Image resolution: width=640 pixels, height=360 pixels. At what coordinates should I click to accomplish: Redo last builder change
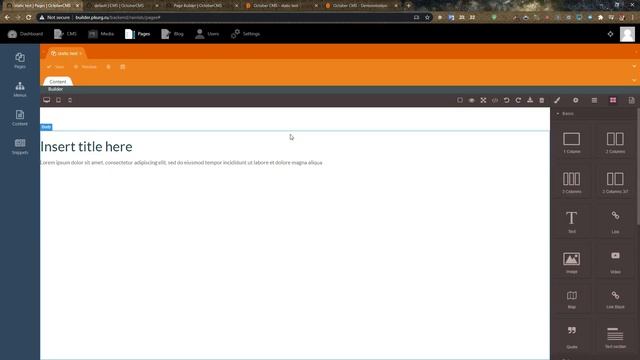[518, 100]
